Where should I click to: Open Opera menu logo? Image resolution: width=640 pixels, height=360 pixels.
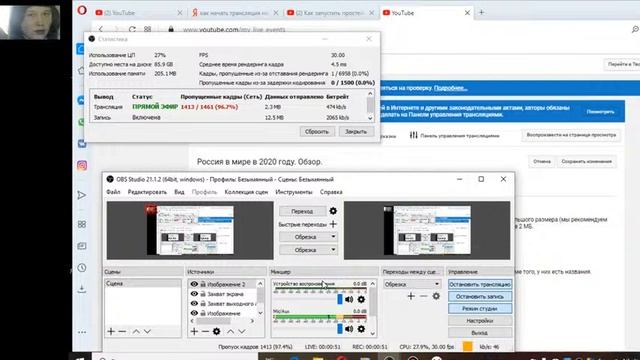(82, 11)
